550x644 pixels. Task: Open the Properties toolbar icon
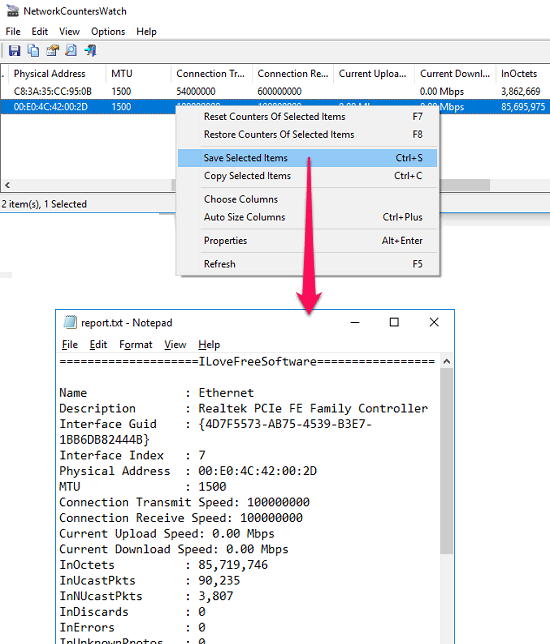click(x=52, y=51)
